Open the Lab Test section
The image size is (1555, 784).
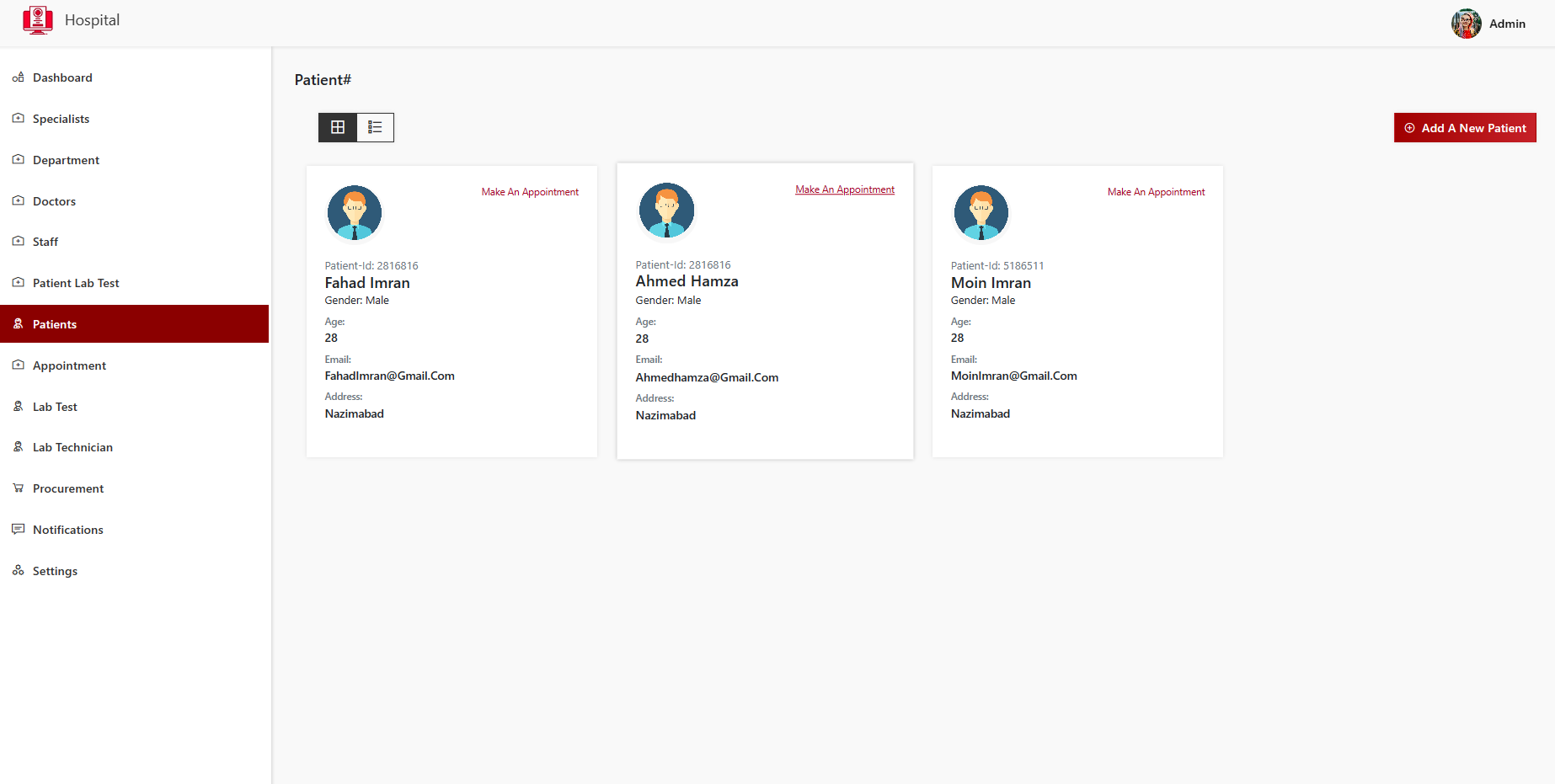click(x=55, y=407)
